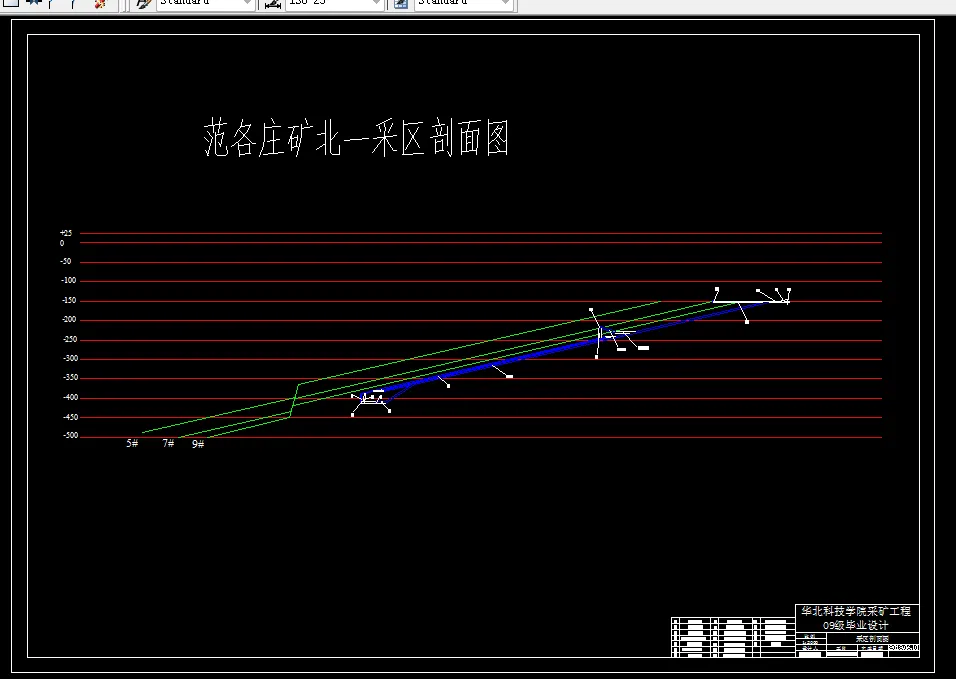The height and width of the screenshot is (679, 956).
Task: Click the table style manager icon
Action: [x=401, y=3]
